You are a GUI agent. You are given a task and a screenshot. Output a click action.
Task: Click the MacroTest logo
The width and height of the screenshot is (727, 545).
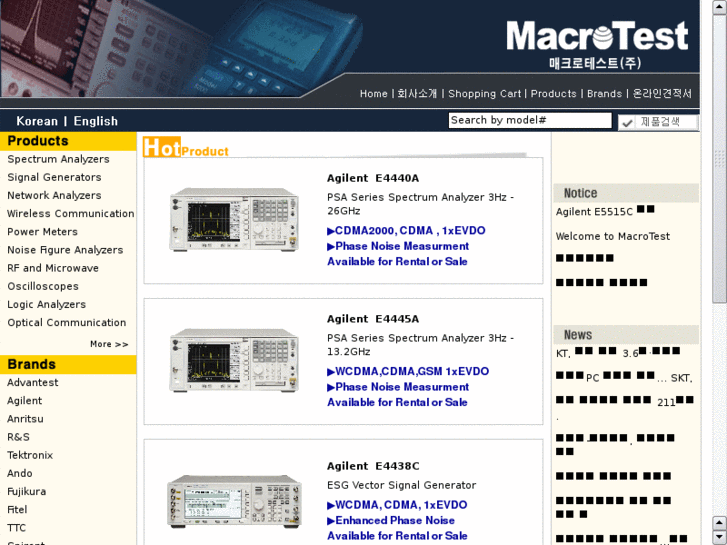(x=597, y=44)
